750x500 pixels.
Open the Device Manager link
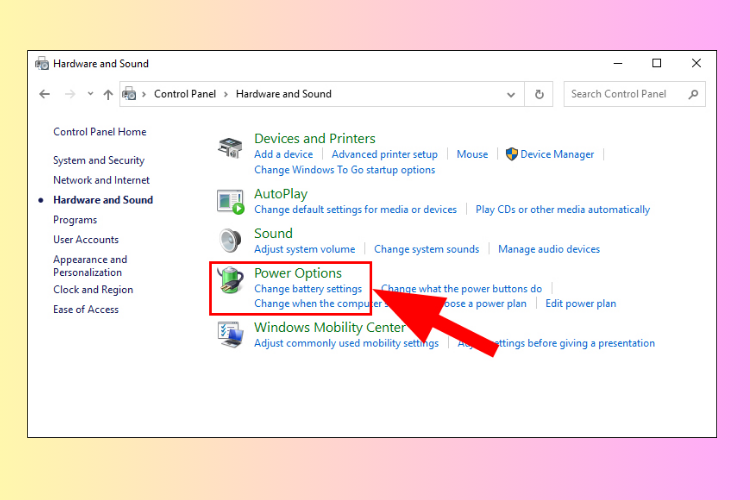557,155
